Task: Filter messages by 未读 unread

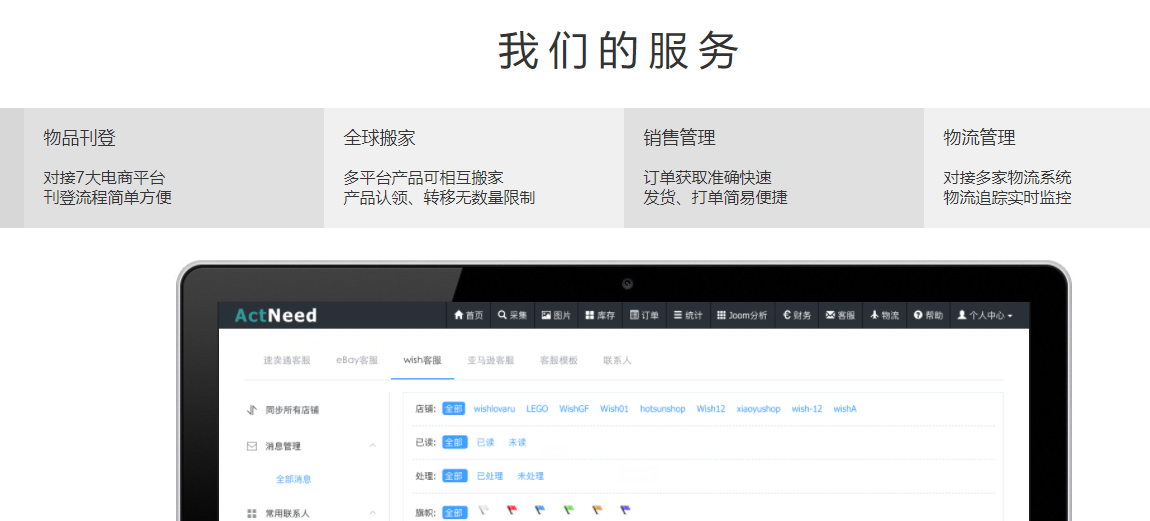Action: pos(517,442)
